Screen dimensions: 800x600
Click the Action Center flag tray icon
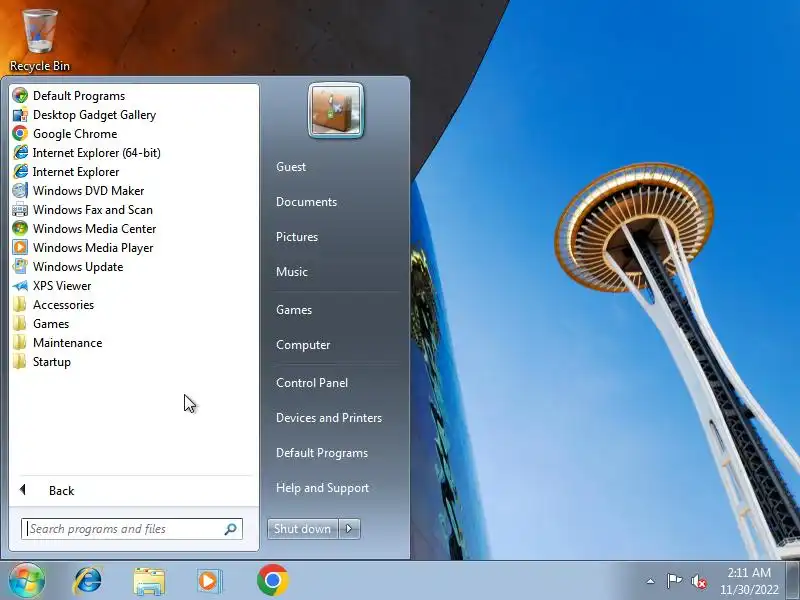click(674, 581)
